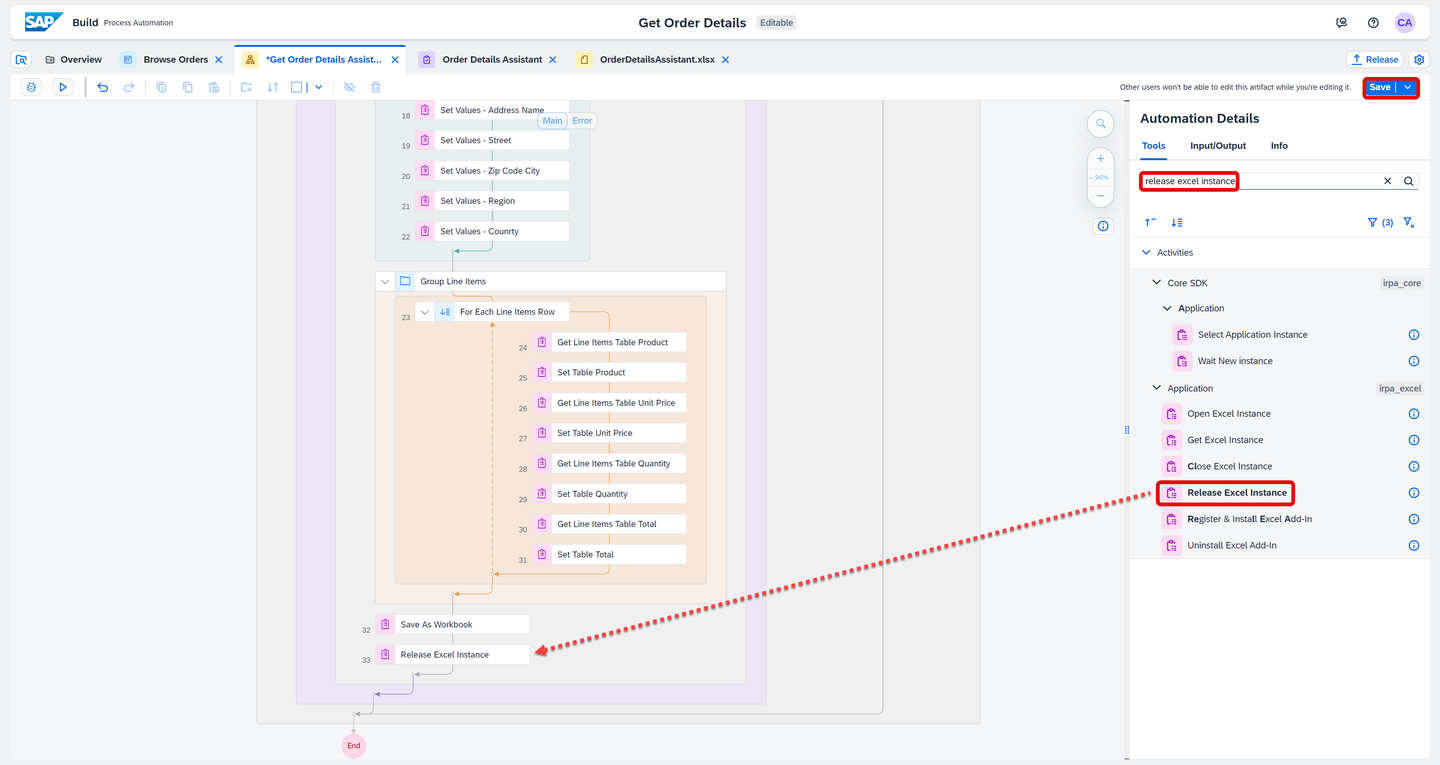Expand all tools with down-list icon

click(x=1177, y=223)
